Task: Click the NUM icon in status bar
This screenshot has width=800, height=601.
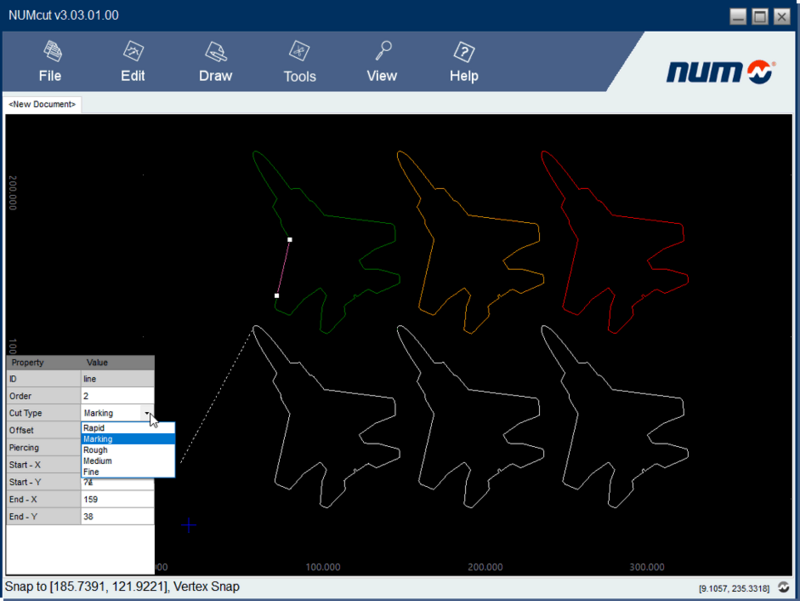Action: (785, 589)
